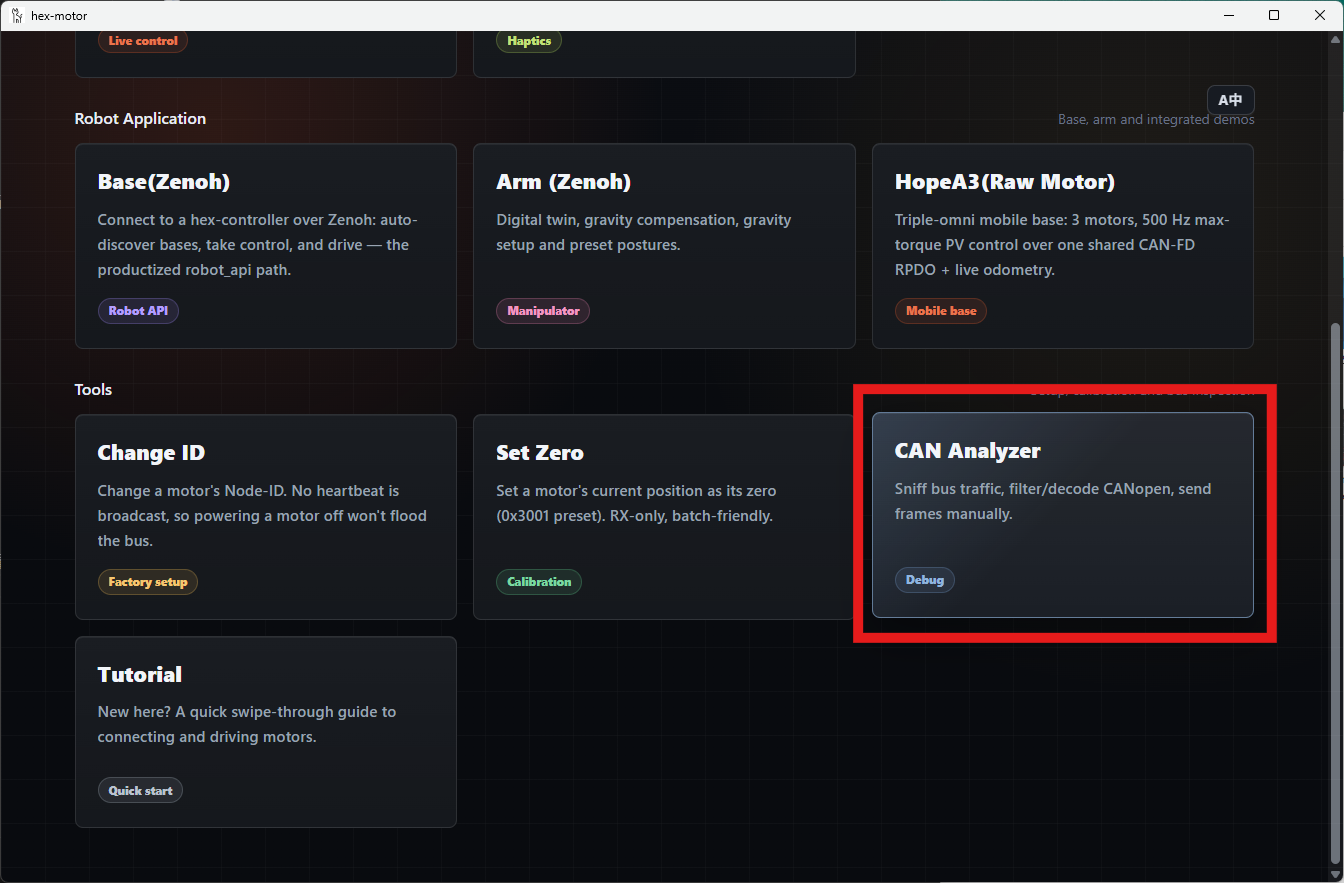Open the HopeA3(Raw Motor) card

[x=1063, y=246]
